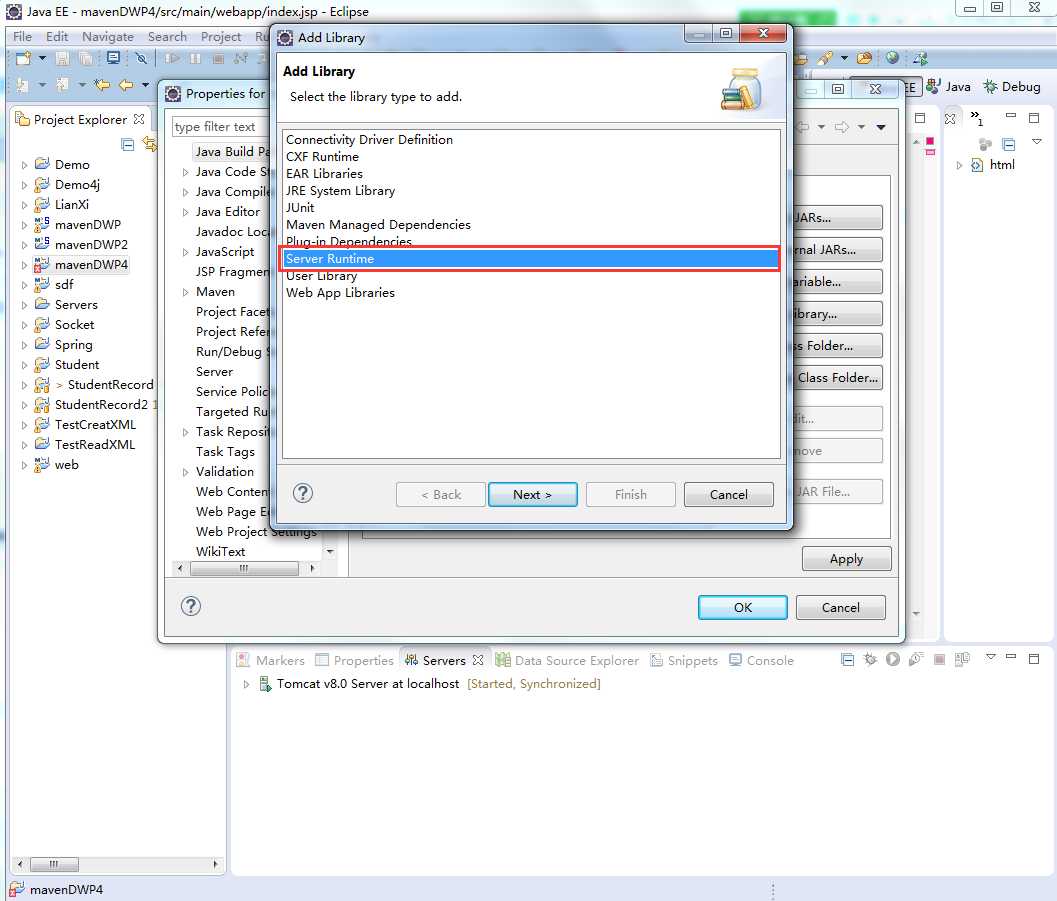Open the Edit menu
The width and height of the screenshot is (1057, 901).
point(57,36)
